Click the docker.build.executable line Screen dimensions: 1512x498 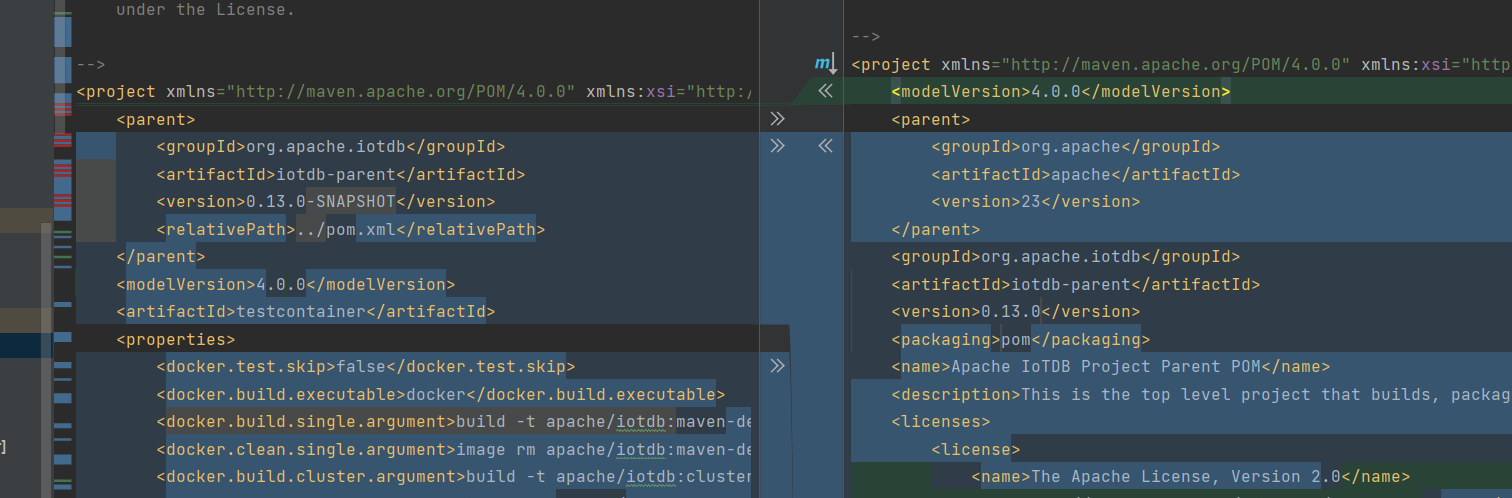440,394
